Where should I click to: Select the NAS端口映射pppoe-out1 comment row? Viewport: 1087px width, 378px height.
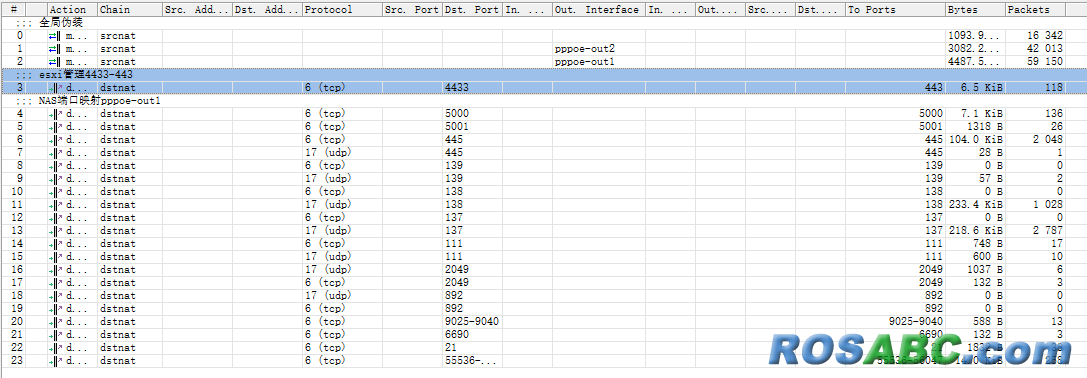544,101
